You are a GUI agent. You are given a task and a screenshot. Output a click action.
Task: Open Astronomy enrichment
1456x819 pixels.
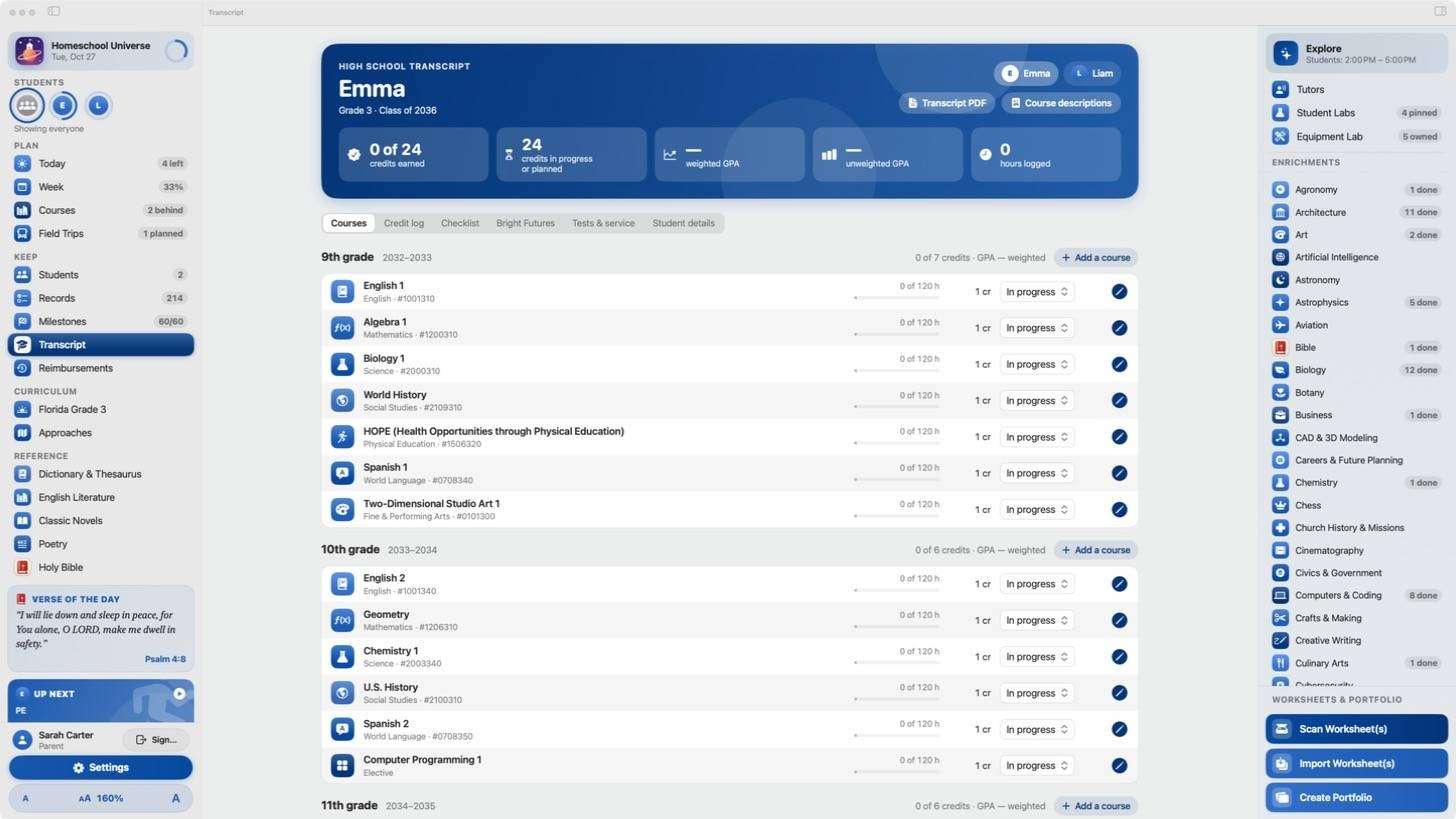click(1355, 280)
